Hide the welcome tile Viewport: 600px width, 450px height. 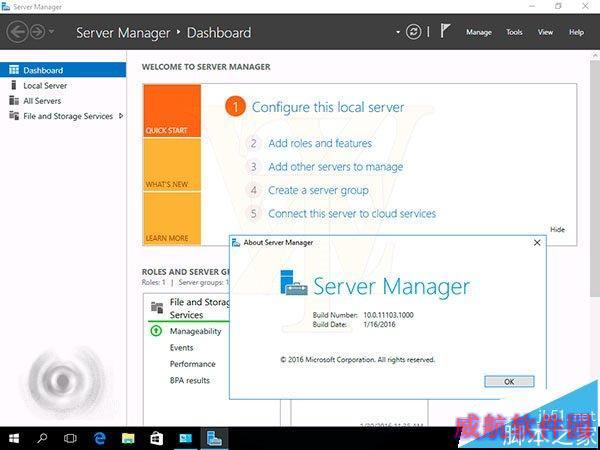tap(557, 229)
